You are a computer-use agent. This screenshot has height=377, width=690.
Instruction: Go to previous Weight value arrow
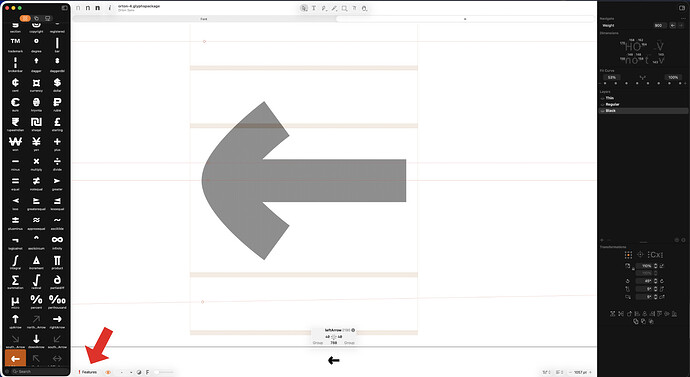(x=672, y=26)
